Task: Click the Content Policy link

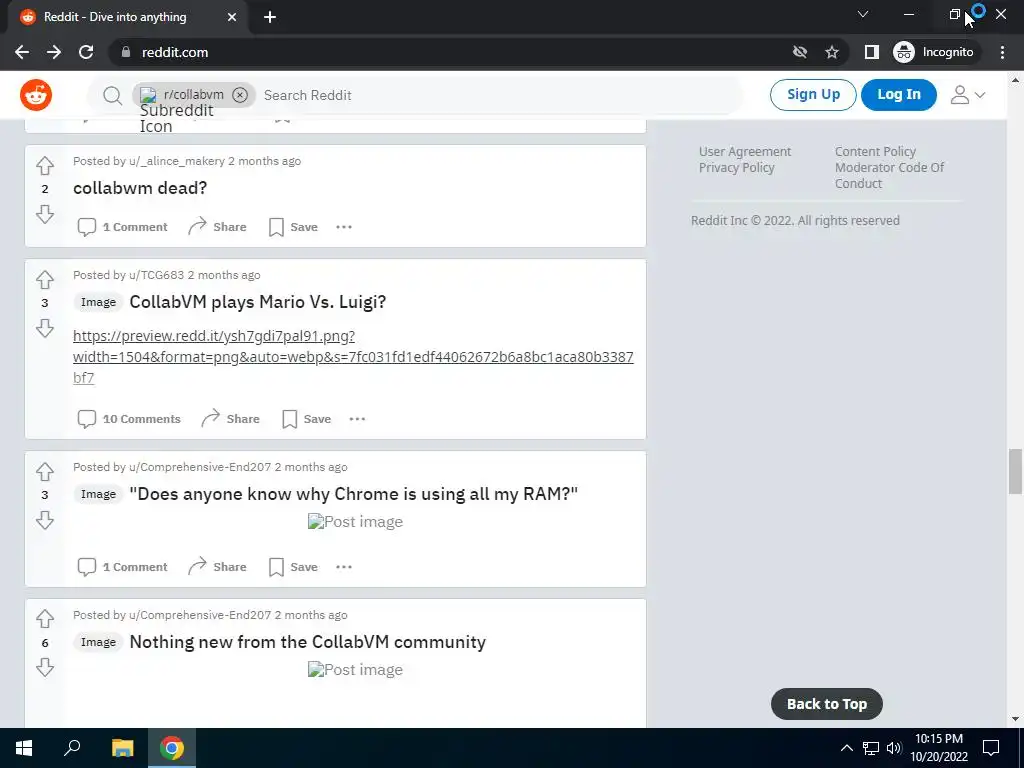Action: (x=875, y=152)
